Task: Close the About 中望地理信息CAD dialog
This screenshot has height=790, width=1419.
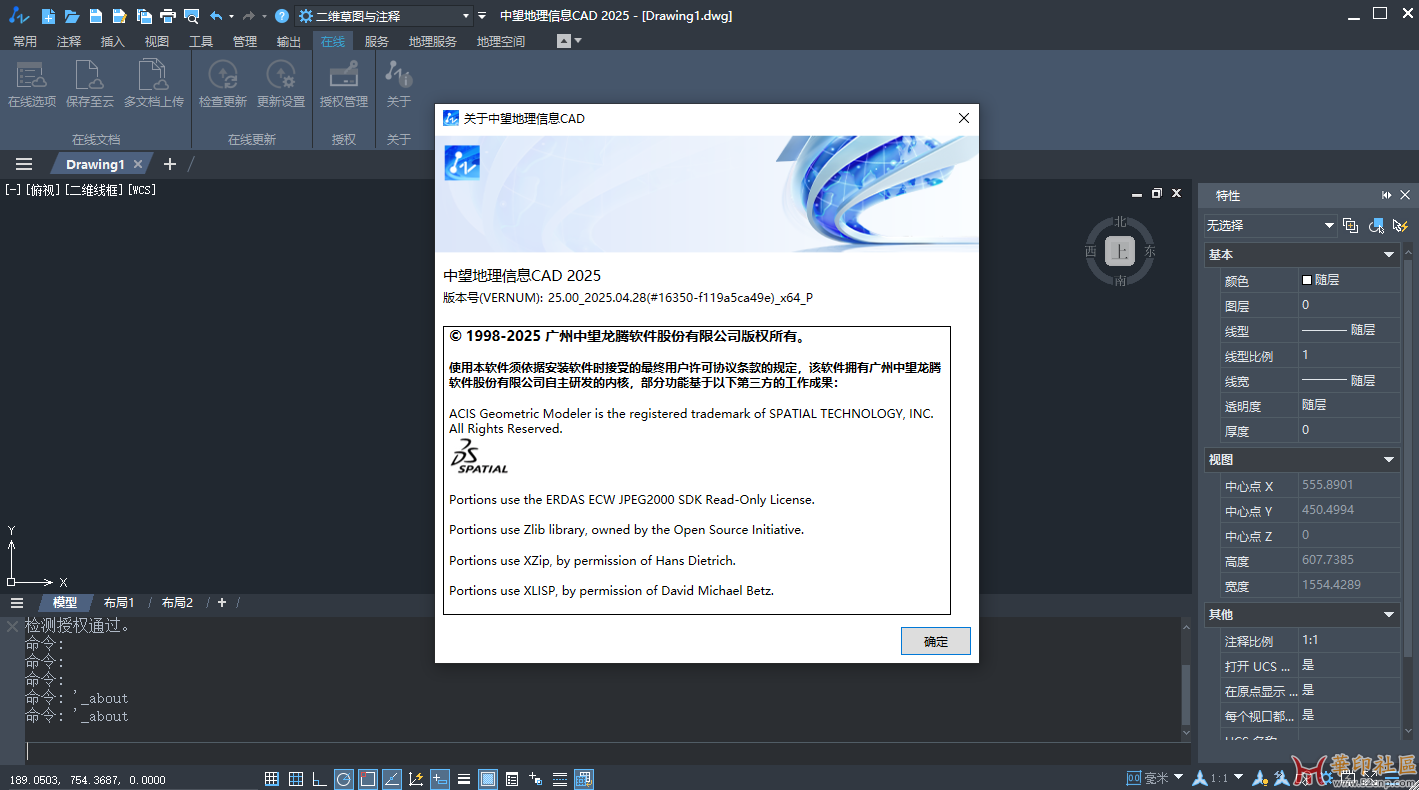Action: [964, 118]
